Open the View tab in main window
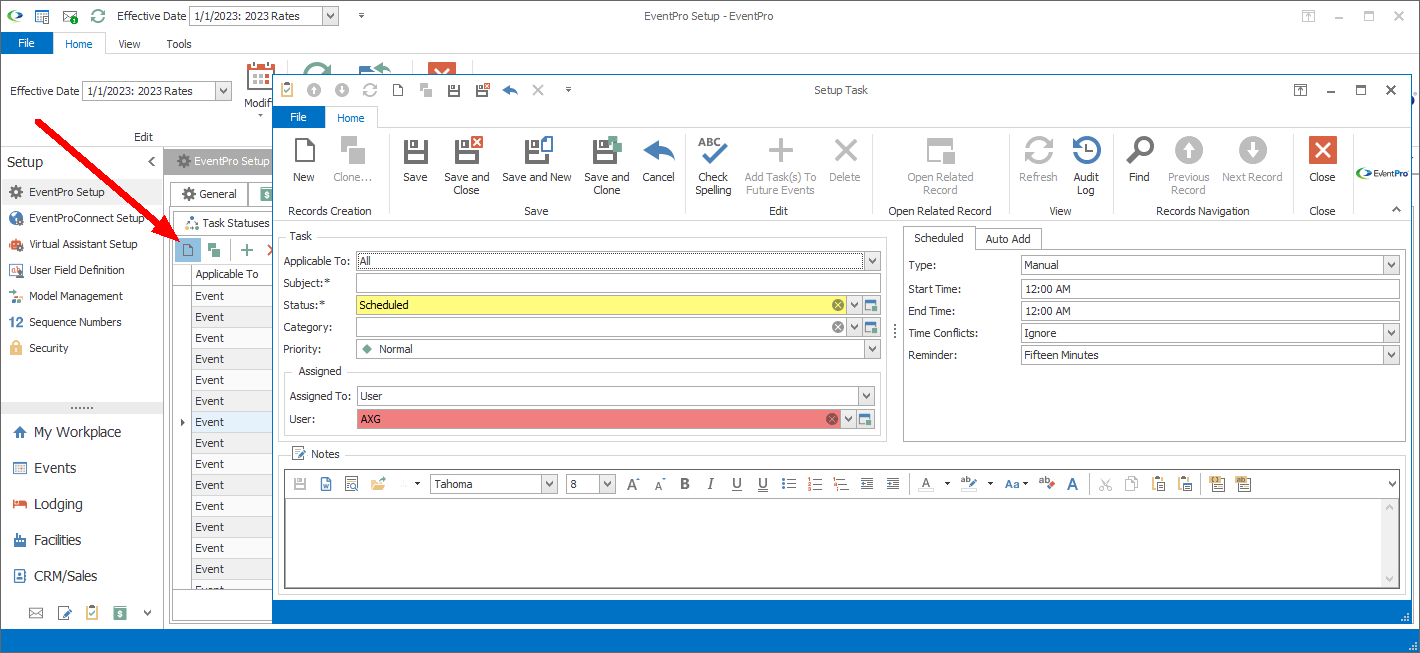Image resolution: width=1420 pixels, height=653 pixels. (129, 44)
